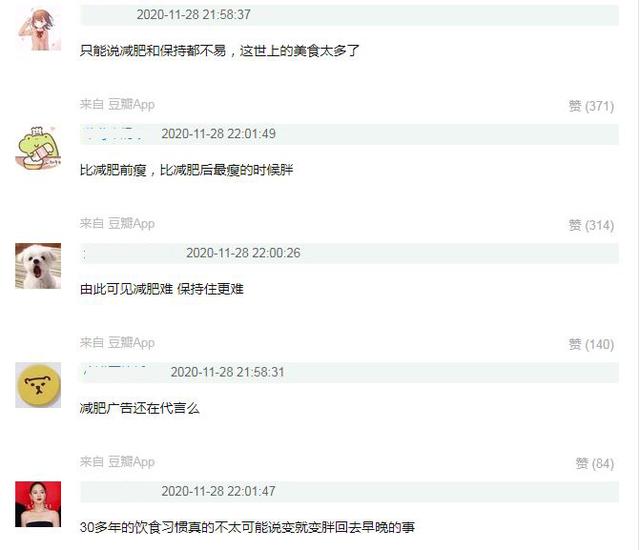Click the woman in red background avatar

[38, 504]
